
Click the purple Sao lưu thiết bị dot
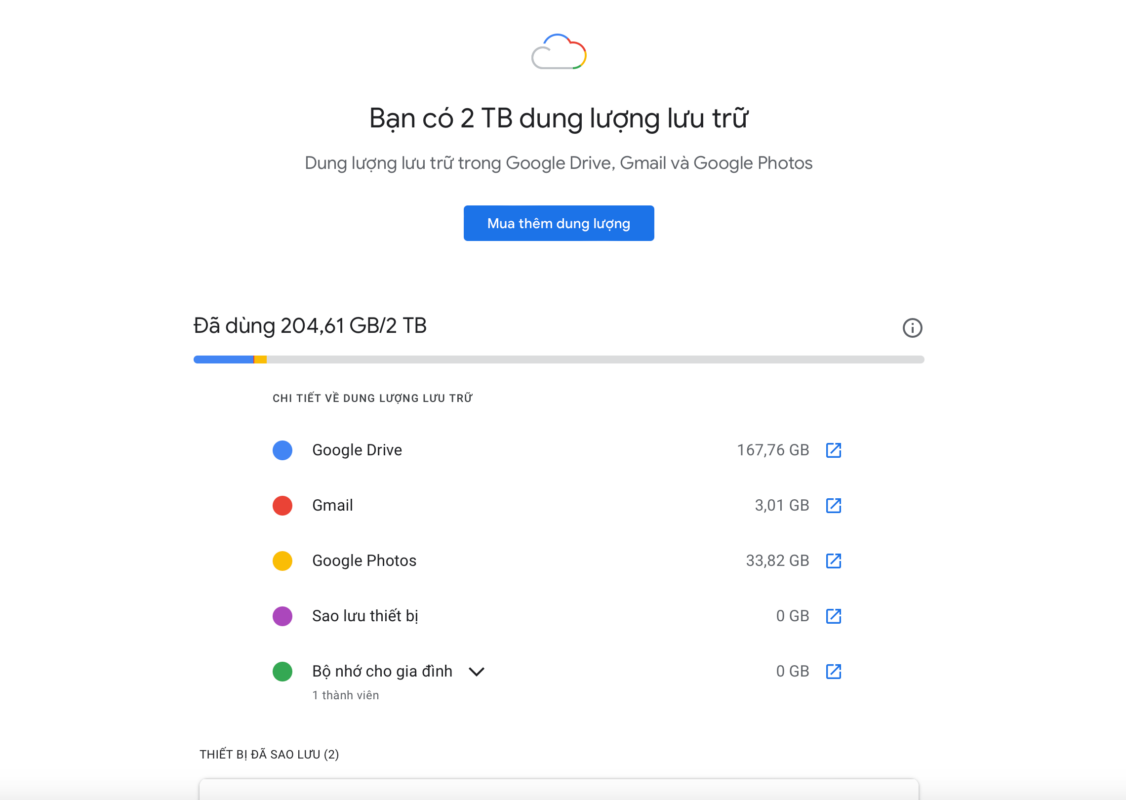(x=282, y=616)
